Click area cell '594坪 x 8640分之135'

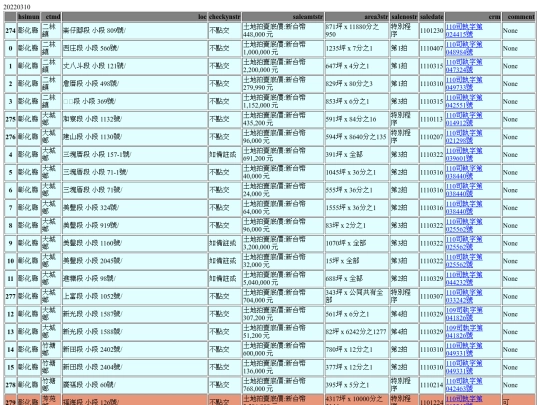tap(357, 137)
